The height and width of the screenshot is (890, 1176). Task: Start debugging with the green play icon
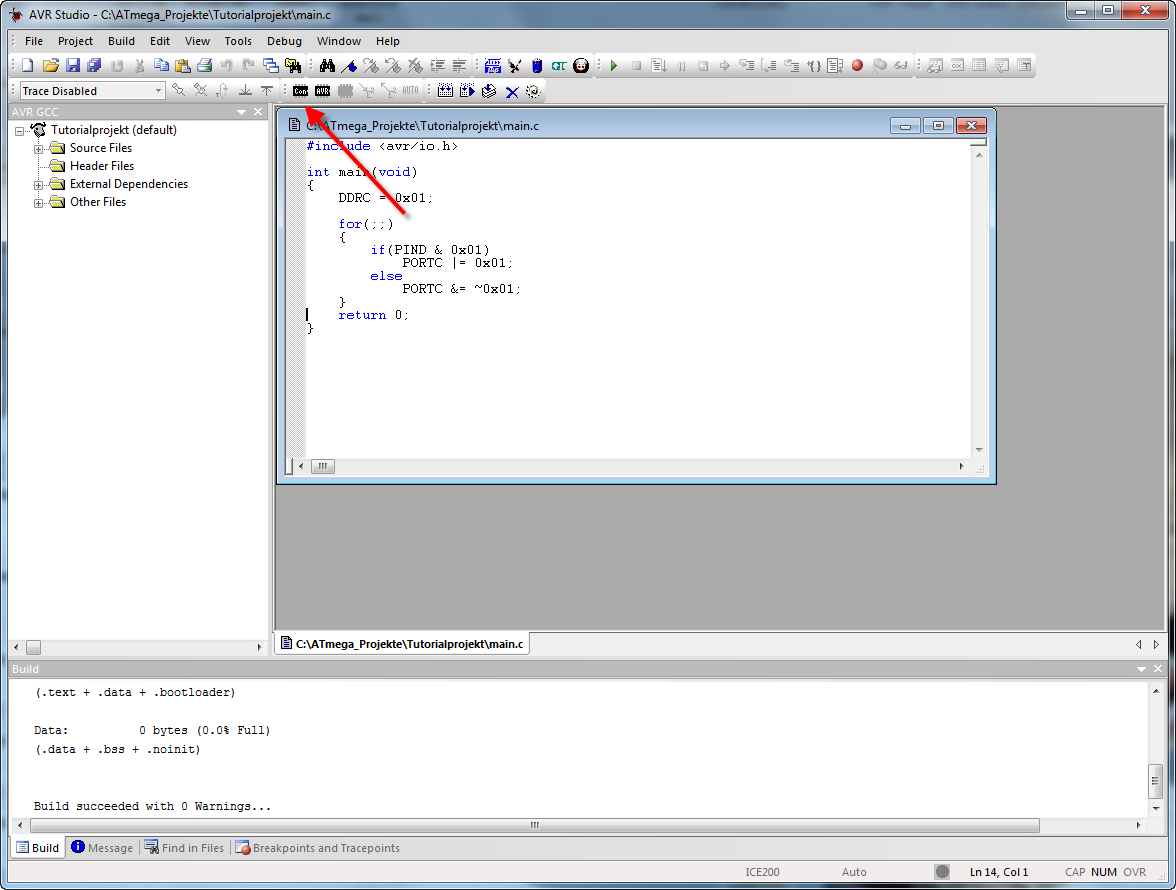tap(614, 66)
